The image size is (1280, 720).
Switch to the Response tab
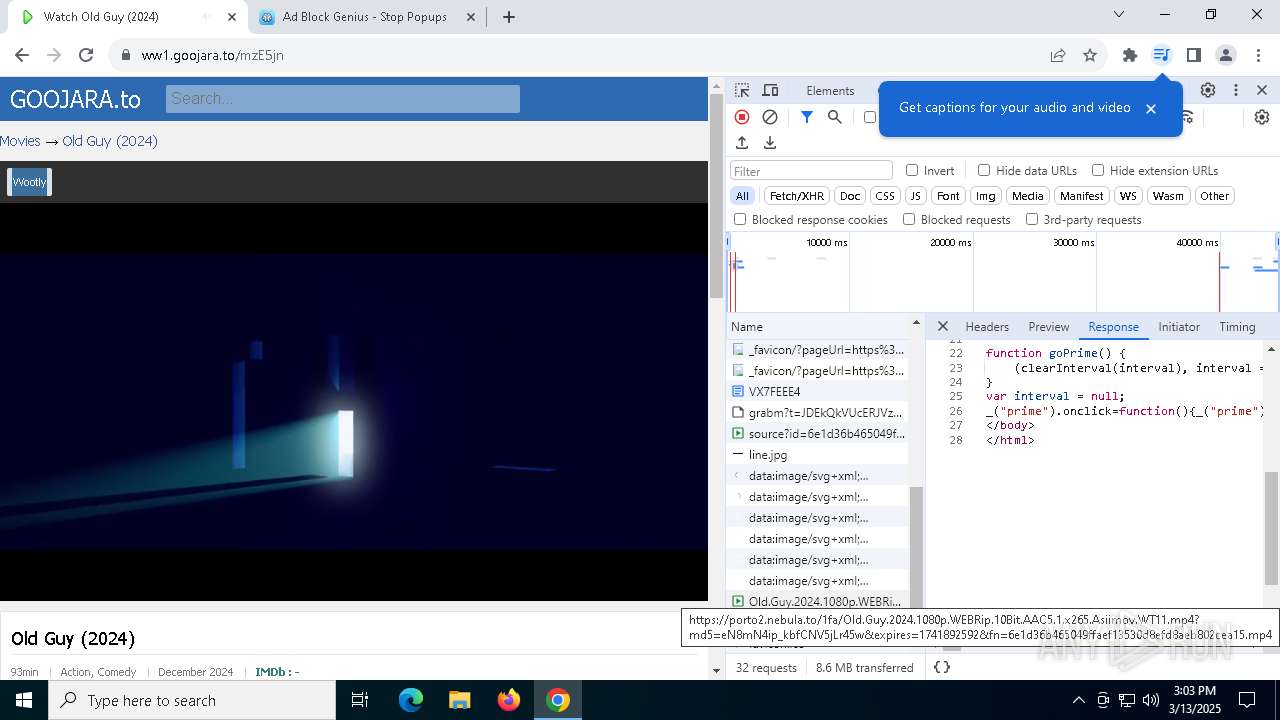[1113, 327]
